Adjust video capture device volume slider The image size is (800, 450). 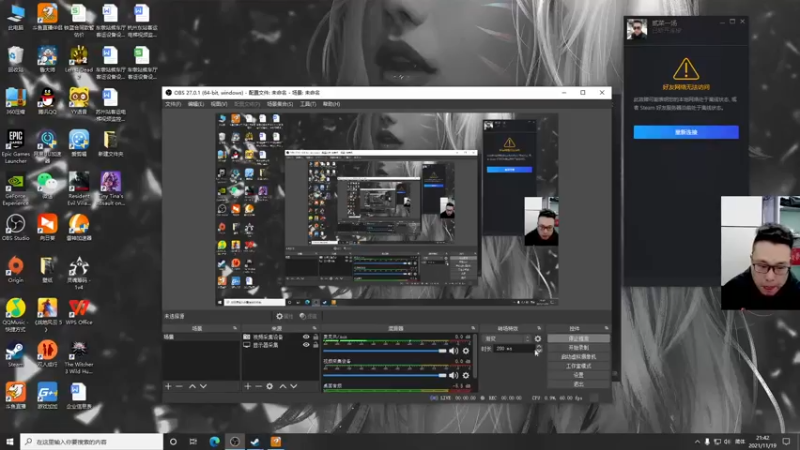point(385,375)
